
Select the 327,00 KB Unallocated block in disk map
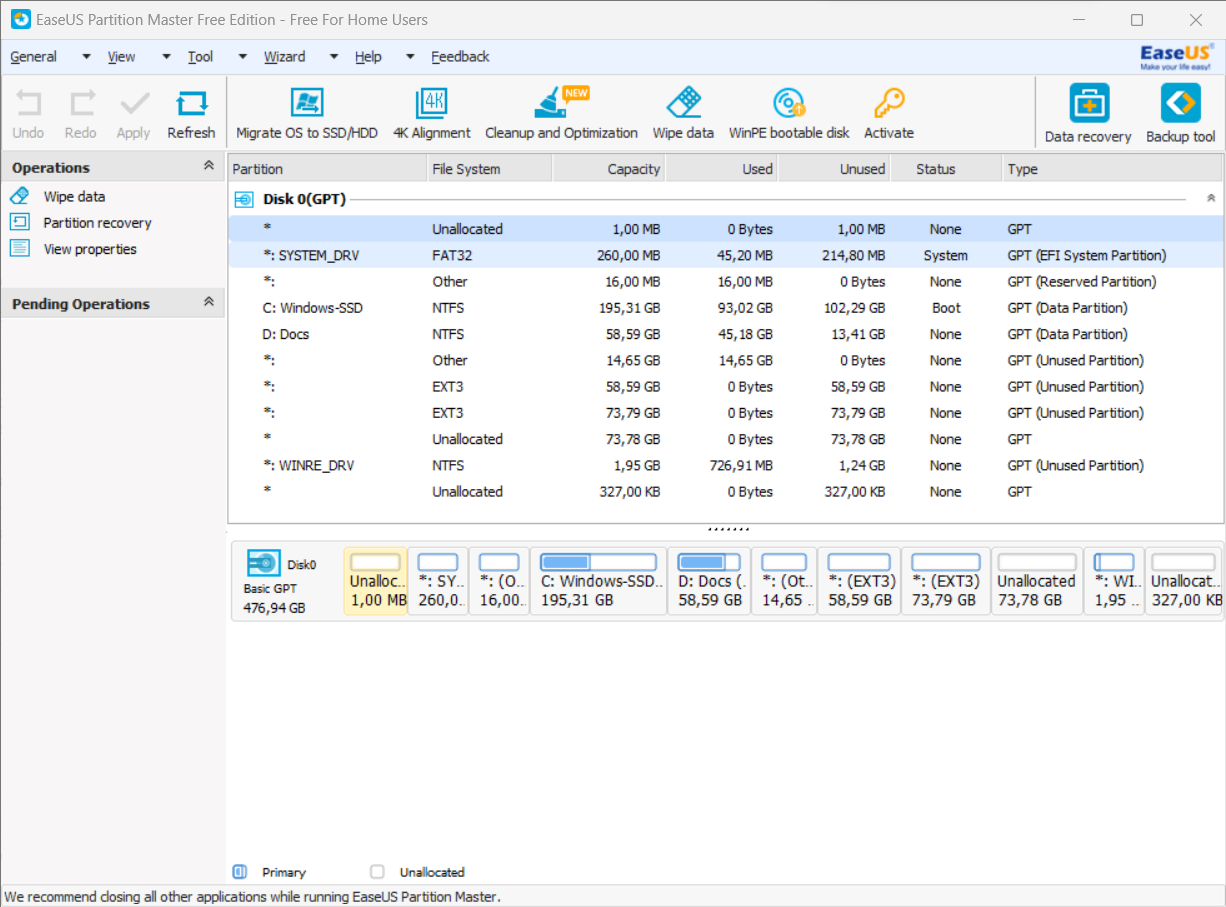[x=1184, y=581]
